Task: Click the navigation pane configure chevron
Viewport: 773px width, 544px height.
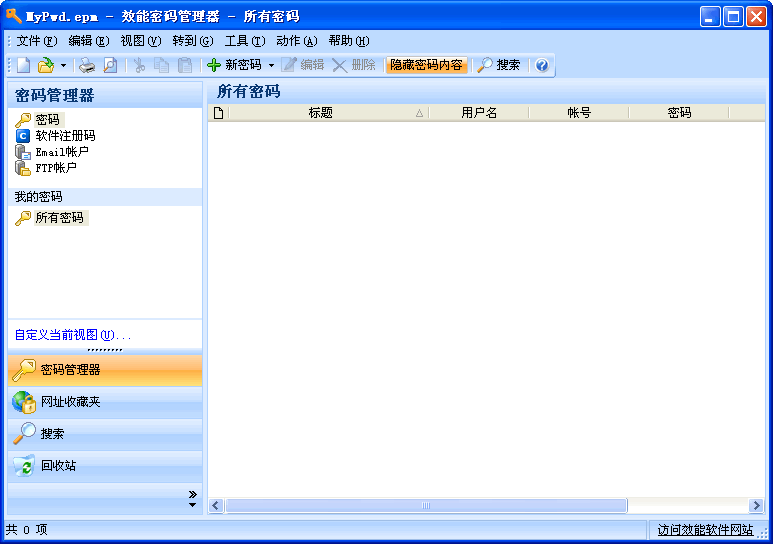Action: pos(192,499)
